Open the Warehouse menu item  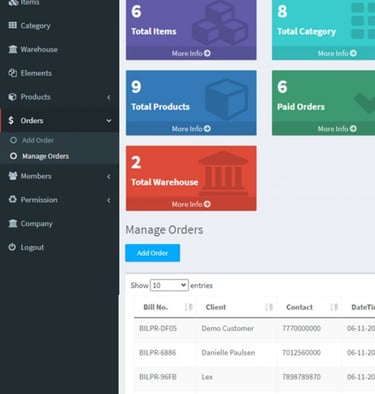pos(59,49)
